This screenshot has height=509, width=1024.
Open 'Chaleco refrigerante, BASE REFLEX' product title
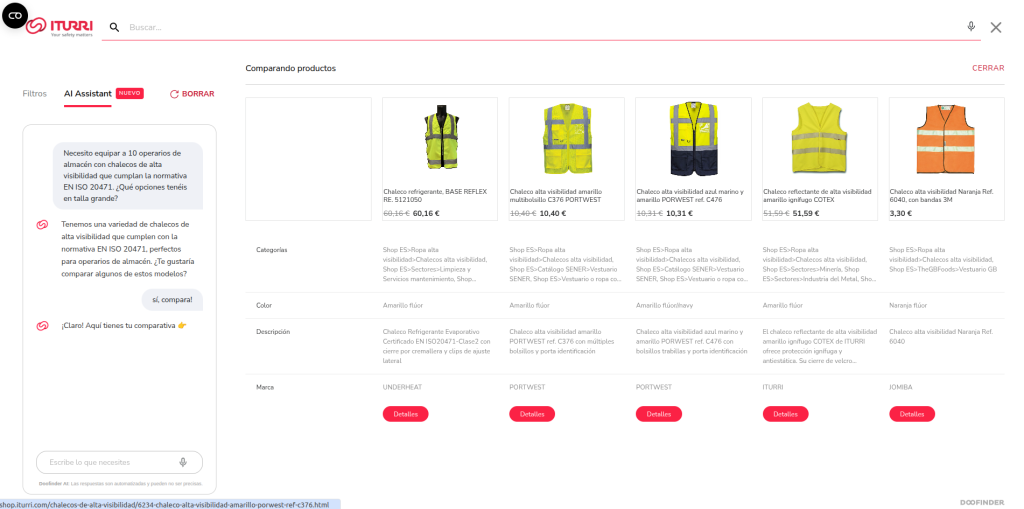click(434, 195)
